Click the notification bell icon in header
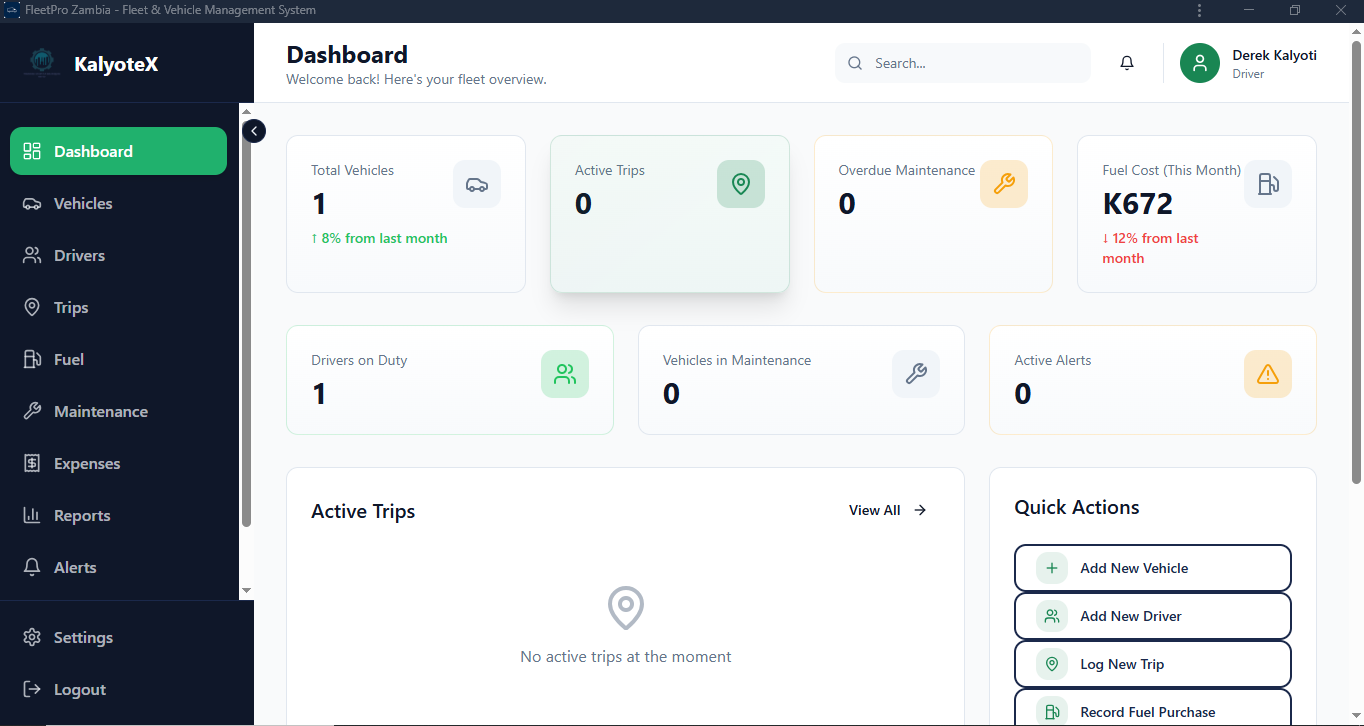Image resolution: width=1364 pixels, height=726 pixels. 1127,63
